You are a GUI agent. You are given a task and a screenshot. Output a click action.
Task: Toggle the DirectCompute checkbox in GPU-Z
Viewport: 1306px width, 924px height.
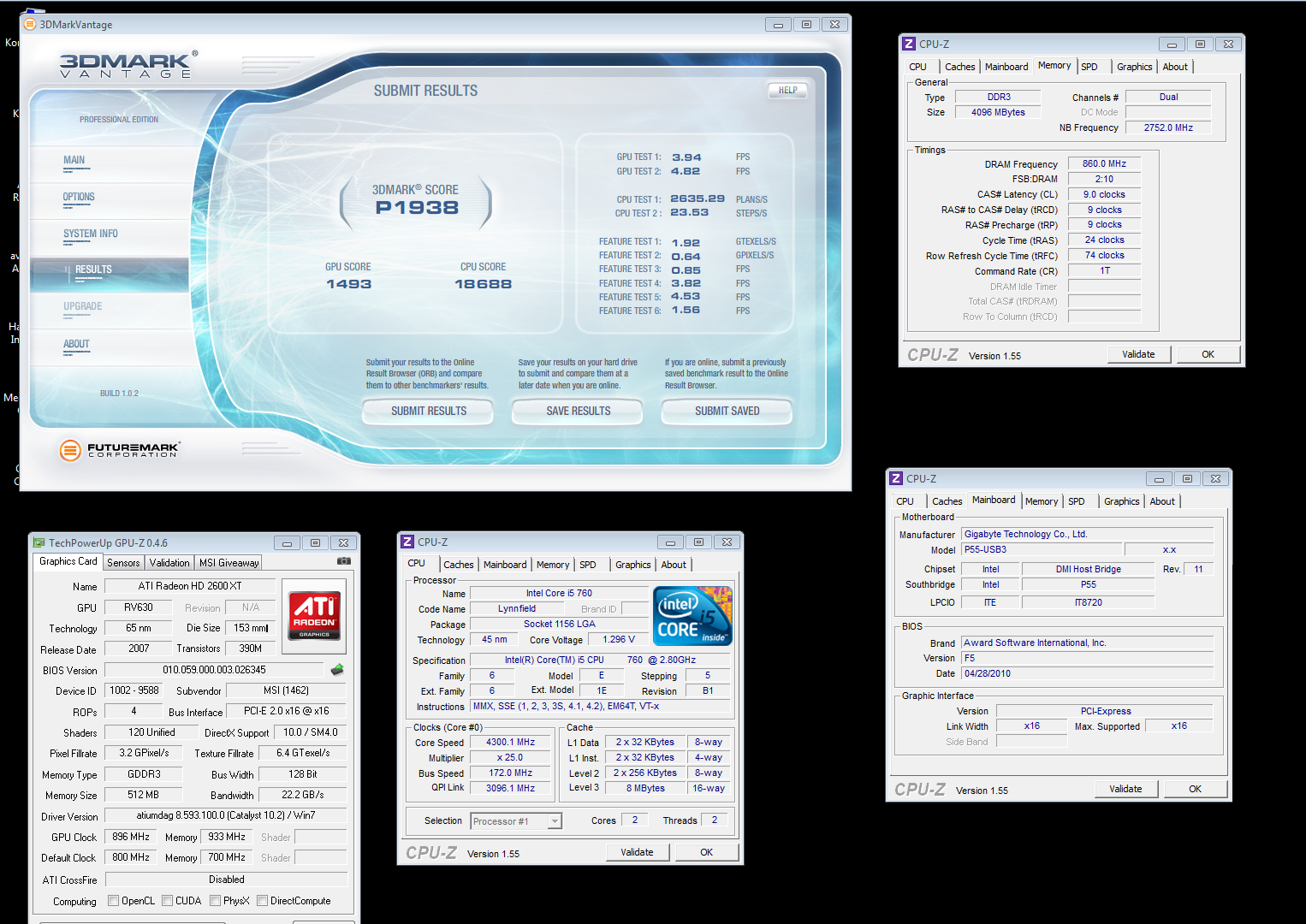[x=262, y=901]
